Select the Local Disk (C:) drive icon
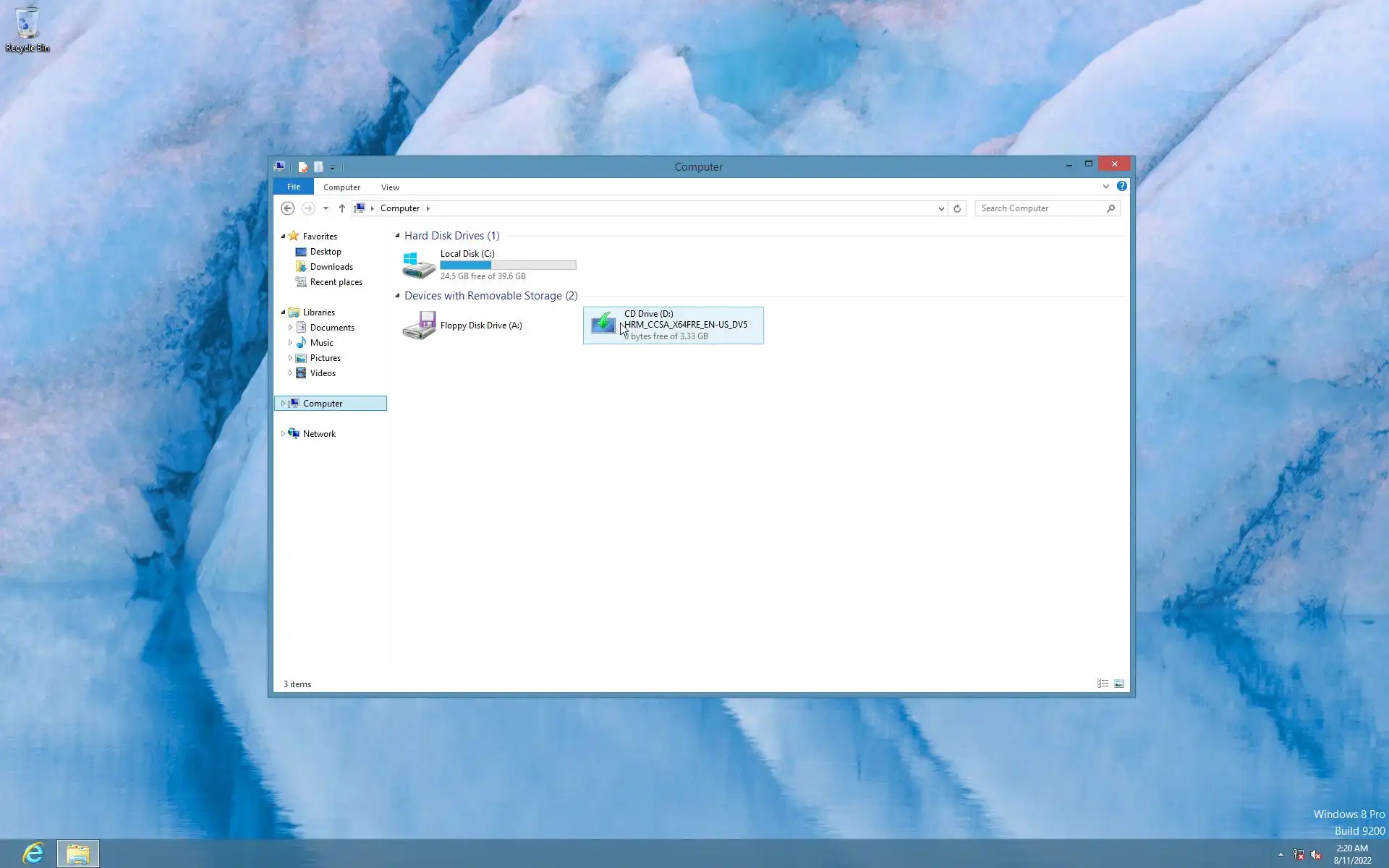This screenshot has width=1389, height=868. [419, 265]
